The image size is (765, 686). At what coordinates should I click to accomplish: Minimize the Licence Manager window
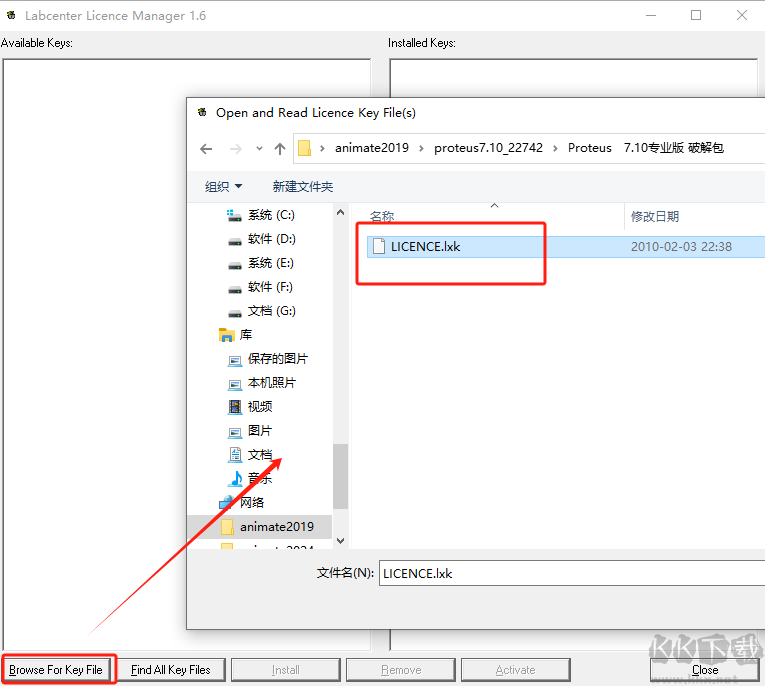(651, 15)
